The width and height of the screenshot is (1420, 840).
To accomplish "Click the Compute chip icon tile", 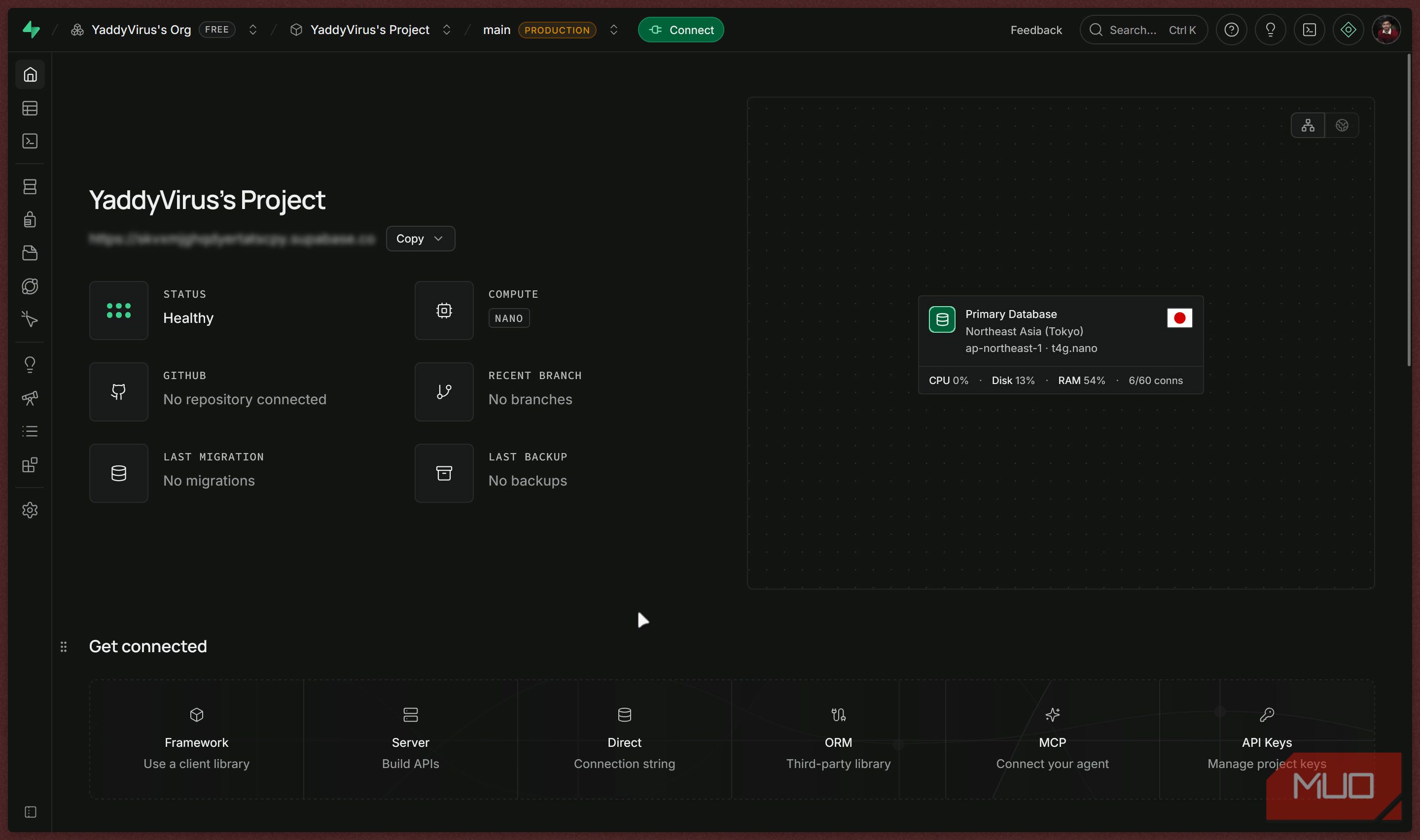I will [x=444, y=310].
